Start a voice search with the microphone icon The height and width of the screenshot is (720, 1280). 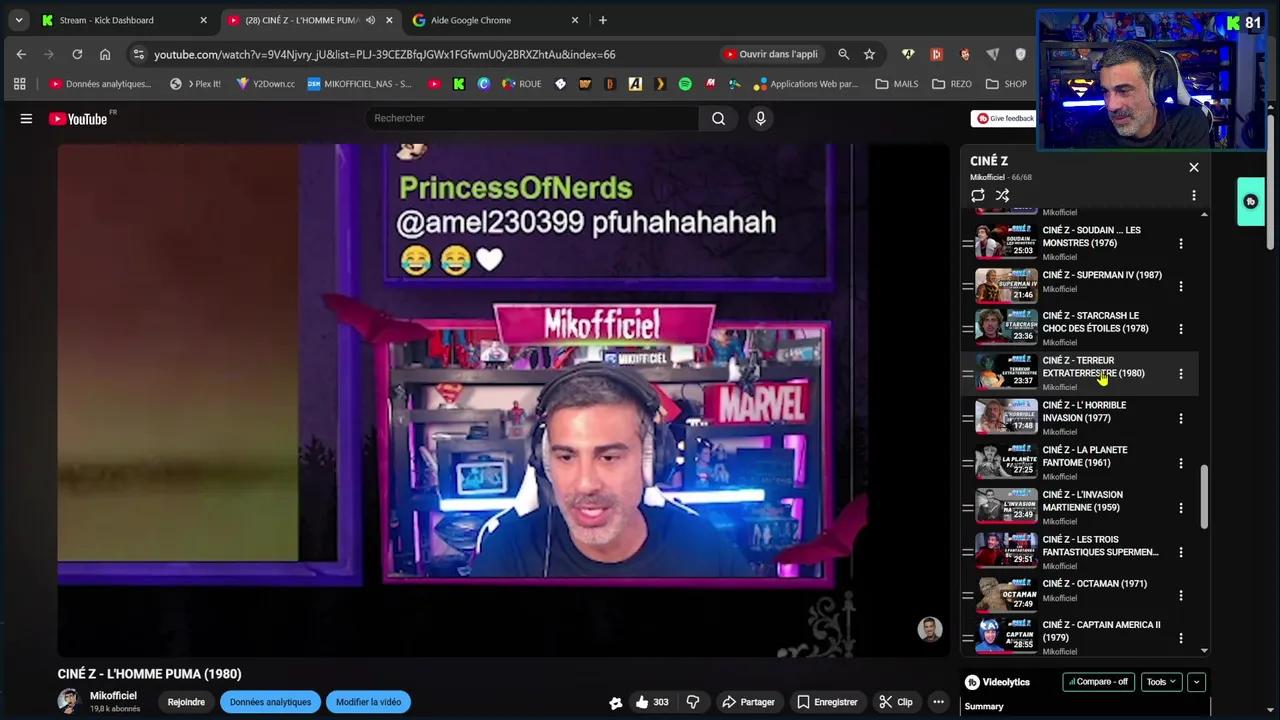[760, 118]
